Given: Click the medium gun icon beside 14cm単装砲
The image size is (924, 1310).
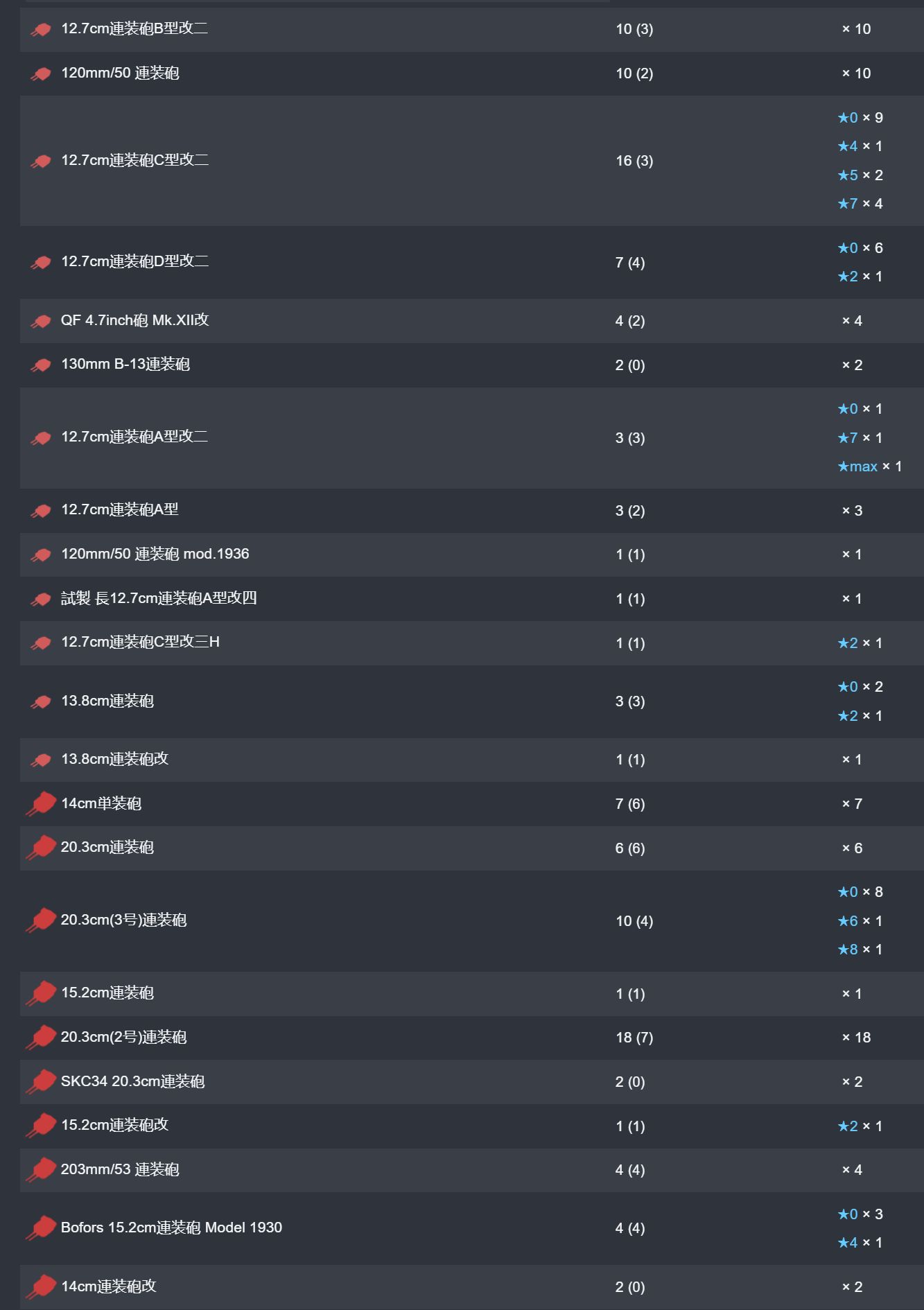Looking at the screenshot, I should pos(41,804).
